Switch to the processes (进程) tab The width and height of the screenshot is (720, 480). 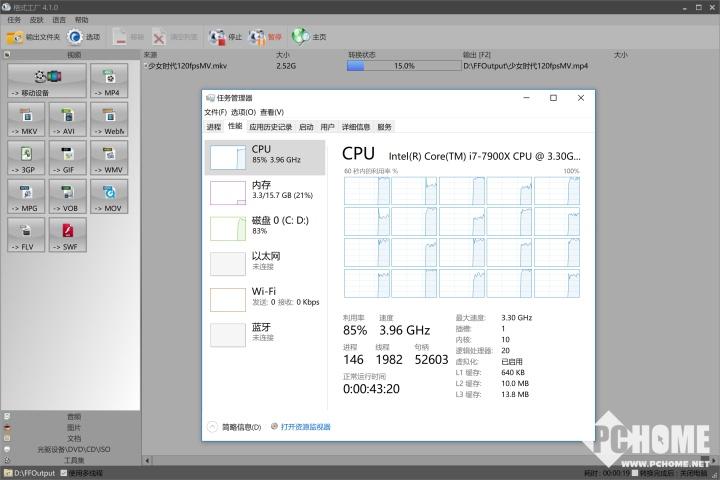coord(214,127)
